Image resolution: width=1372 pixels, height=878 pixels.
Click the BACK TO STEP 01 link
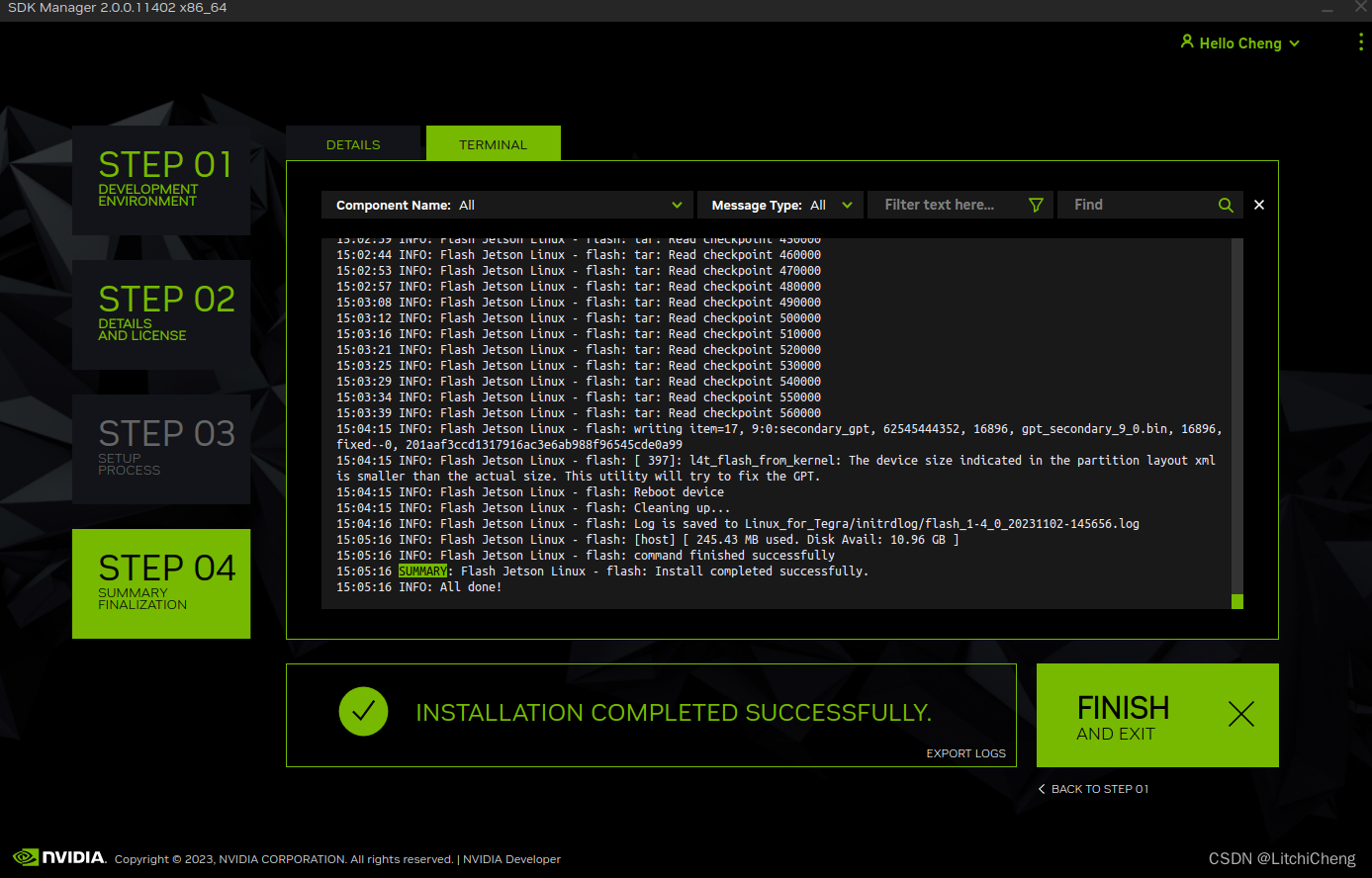[1100, 789]
